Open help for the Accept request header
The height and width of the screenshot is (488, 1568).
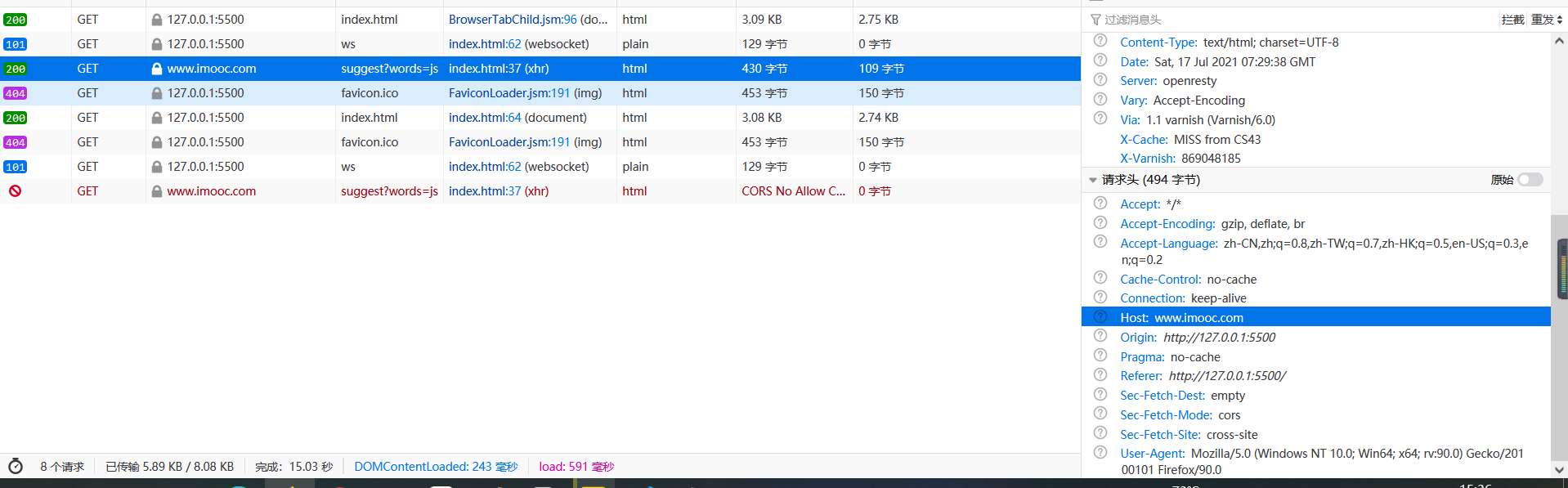pyautogui.click(x=1100, y=203)
